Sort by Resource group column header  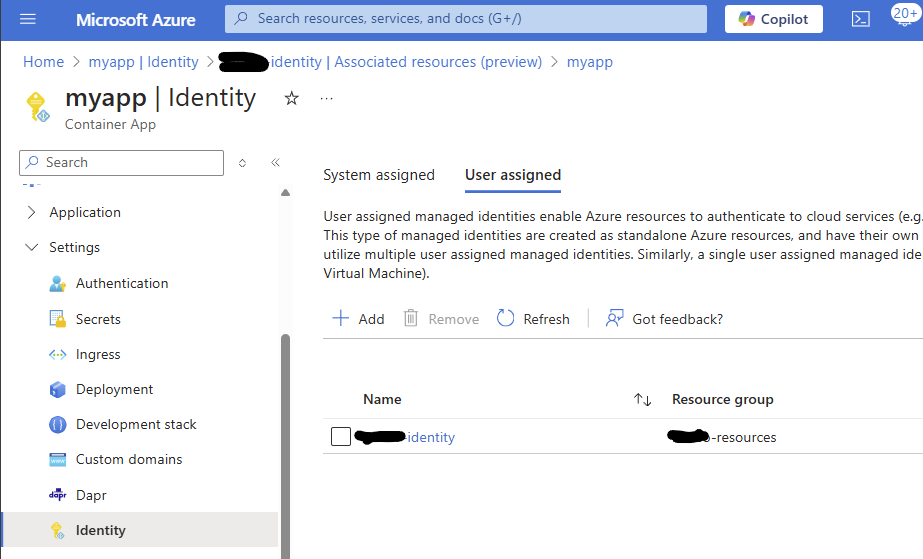(723, 400)
